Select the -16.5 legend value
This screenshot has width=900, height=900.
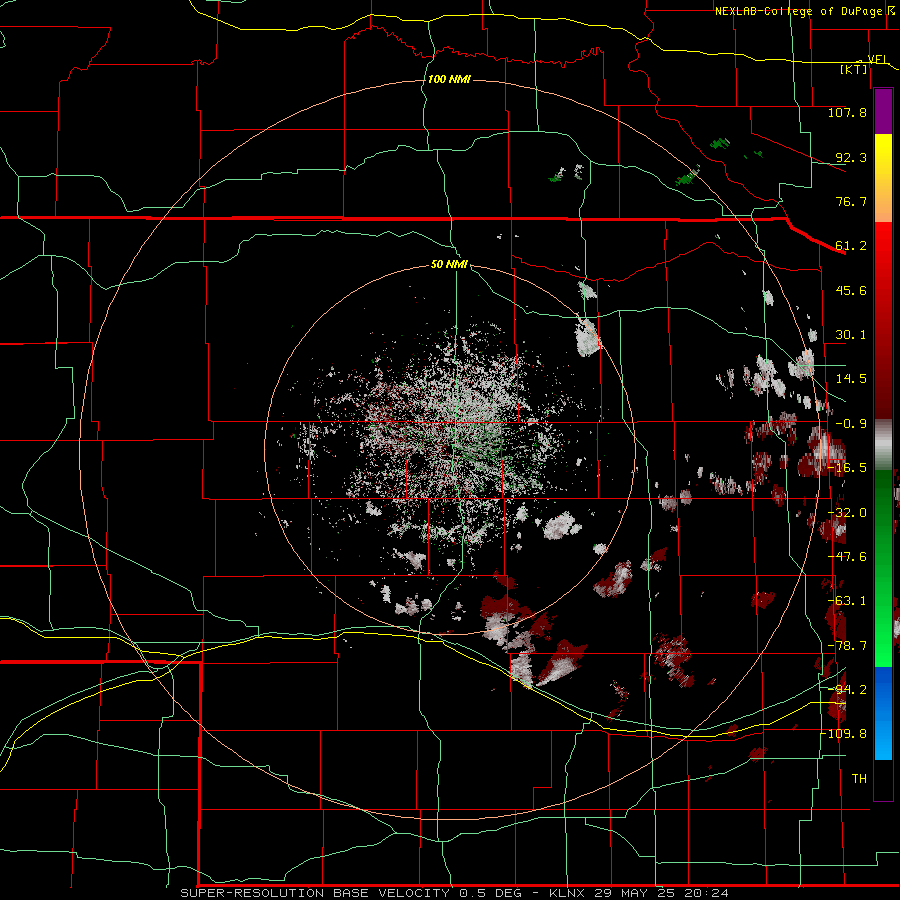(847, 468)
